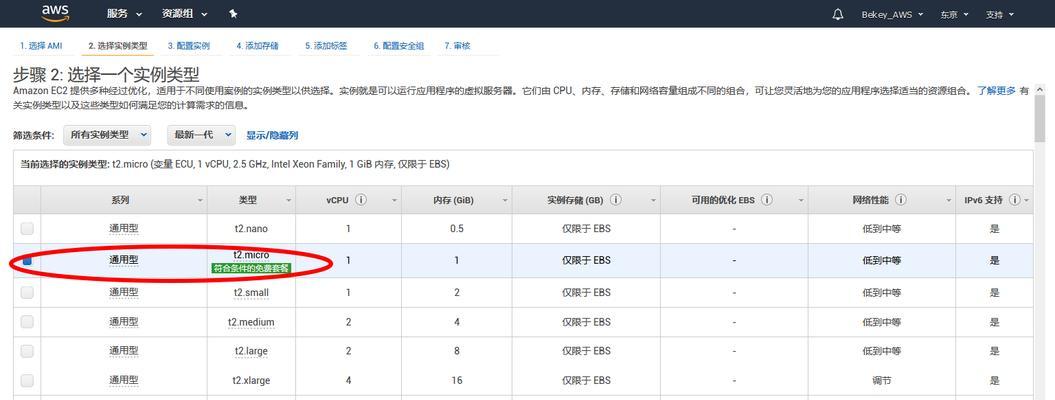Image resolution: width=1055 pixels, height=400 pixels.
Task: Sort by the 内存 (GiB) column arrow
Action: point(505,200)
